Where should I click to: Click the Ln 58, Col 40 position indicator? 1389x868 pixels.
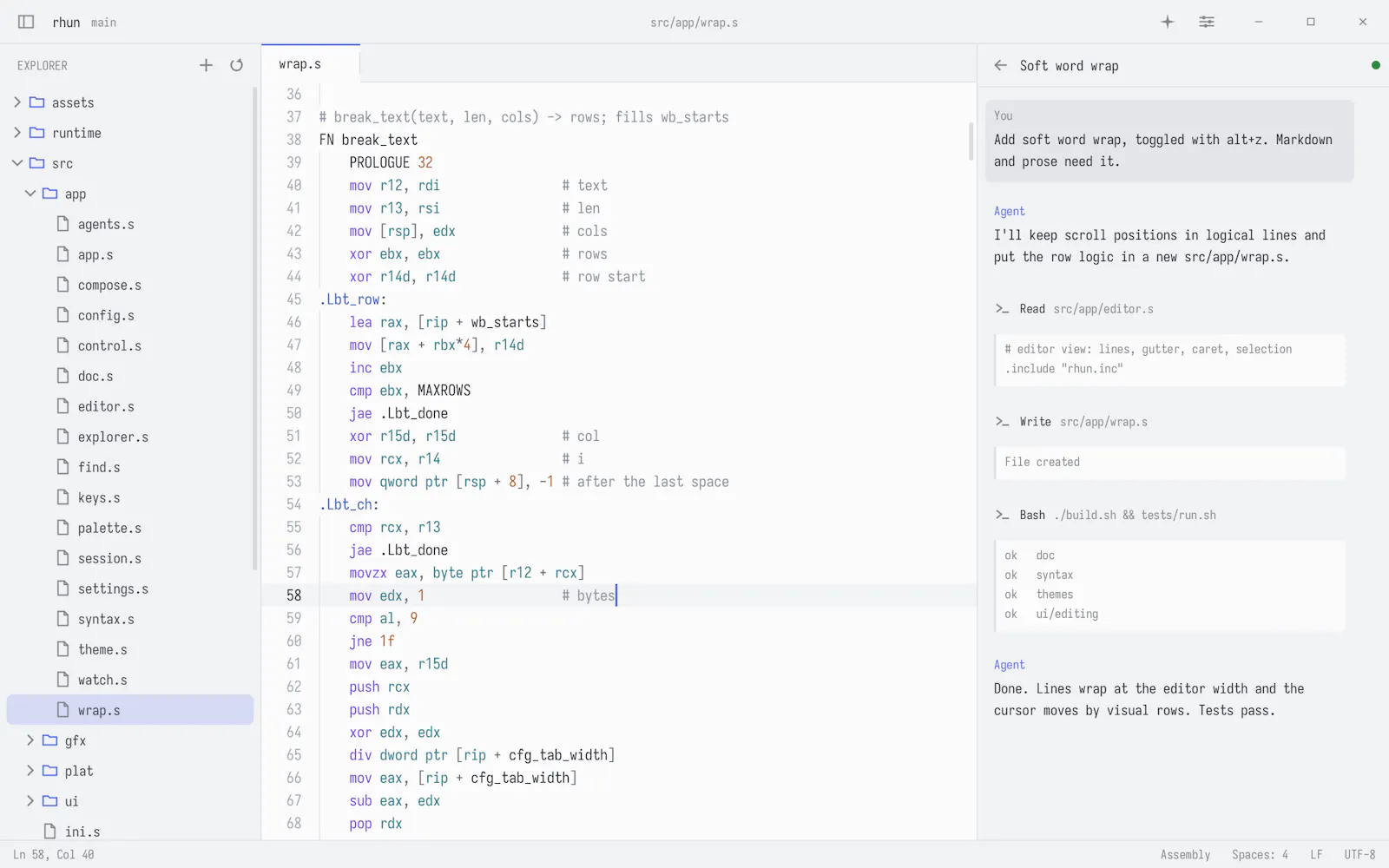coord(54,855)
